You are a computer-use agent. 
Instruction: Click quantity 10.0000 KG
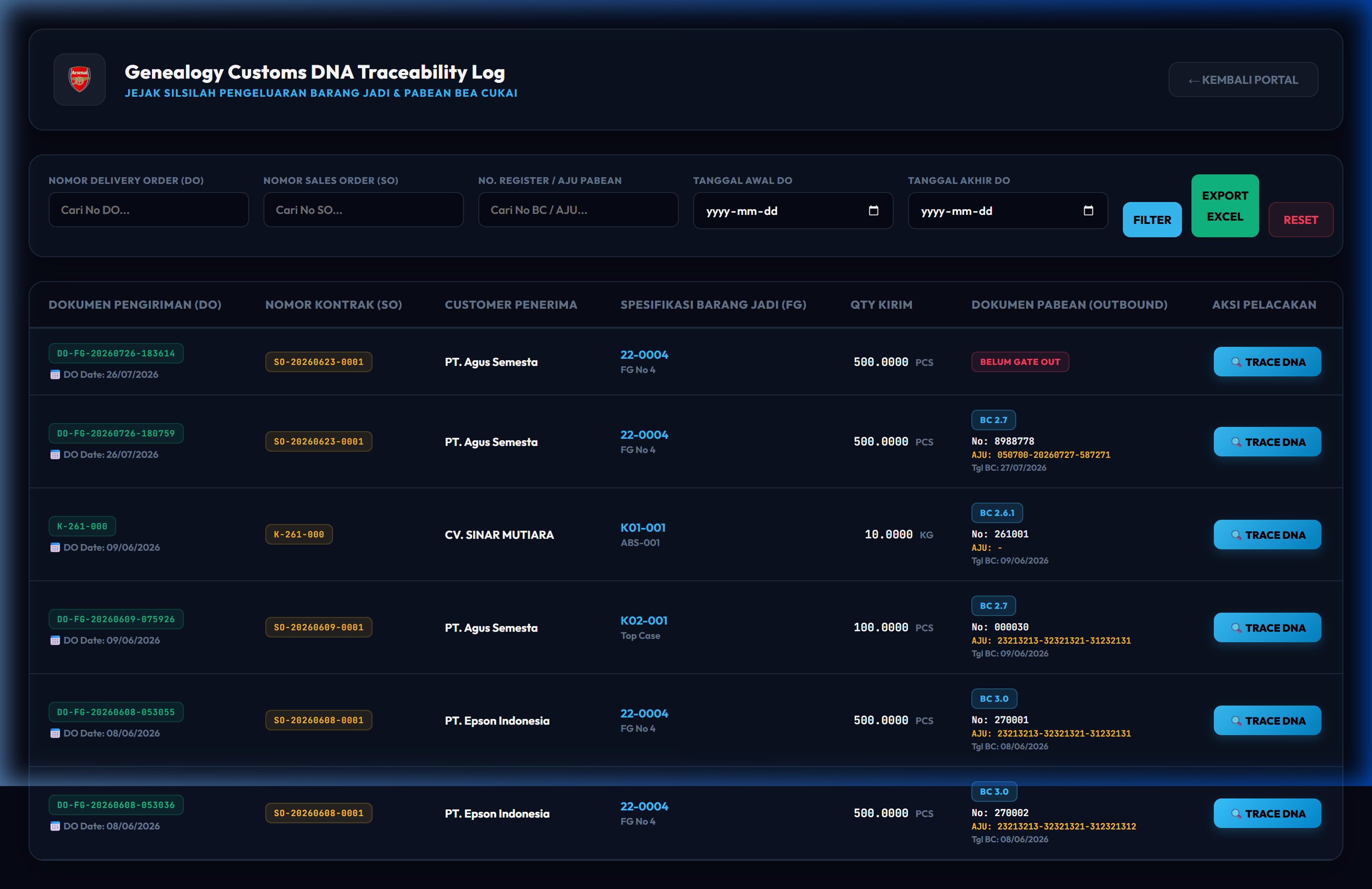899,535
